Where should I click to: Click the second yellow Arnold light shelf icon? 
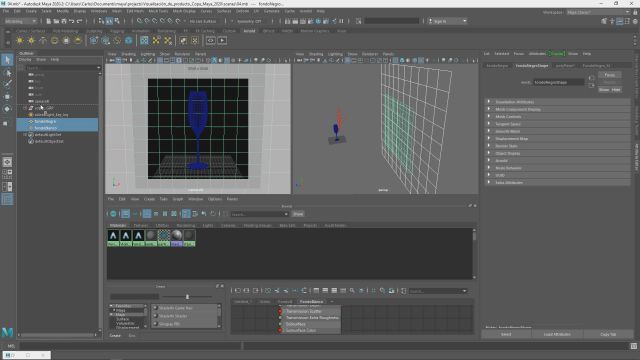[31, 40]
